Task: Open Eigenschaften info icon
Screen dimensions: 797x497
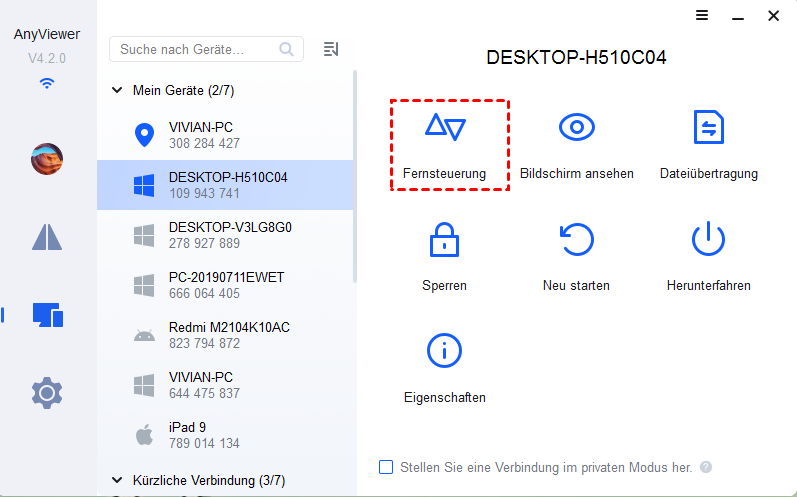Action: click(444, 350)
